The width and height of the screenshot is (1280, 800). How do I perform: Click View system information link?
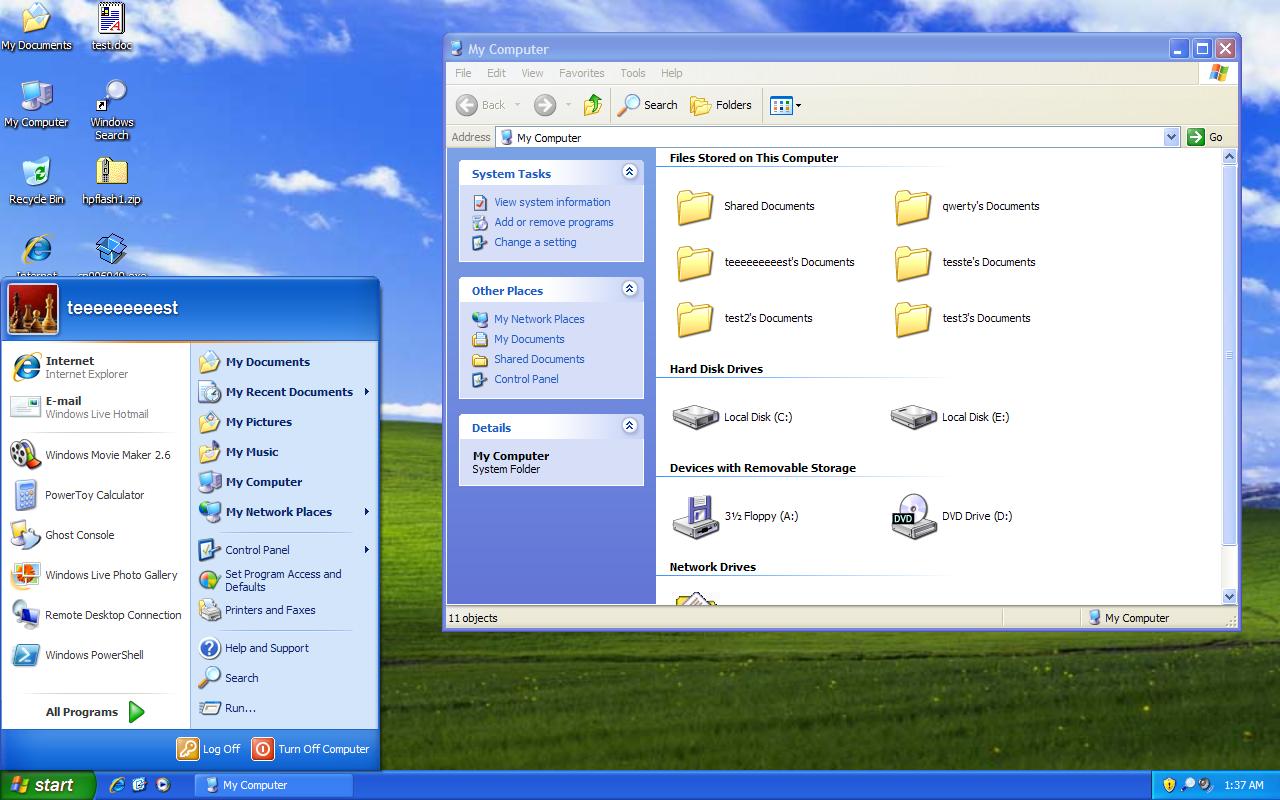click(x=552, y=202)
